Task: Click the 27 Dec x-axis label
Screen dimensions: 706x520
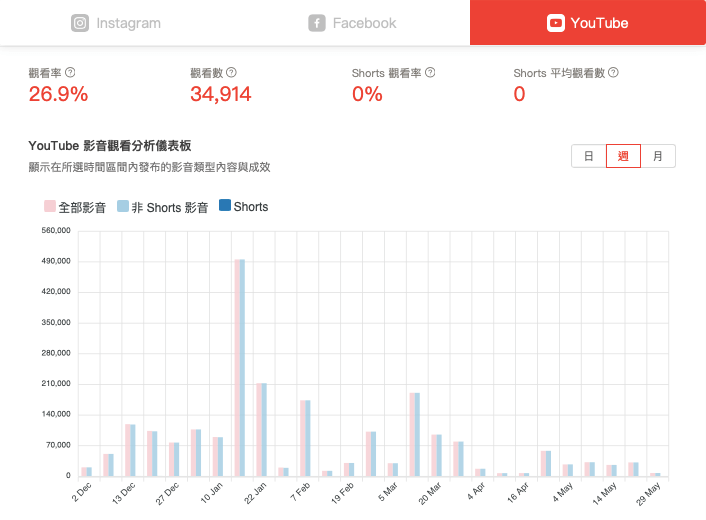Action: (x=167, y=493)
